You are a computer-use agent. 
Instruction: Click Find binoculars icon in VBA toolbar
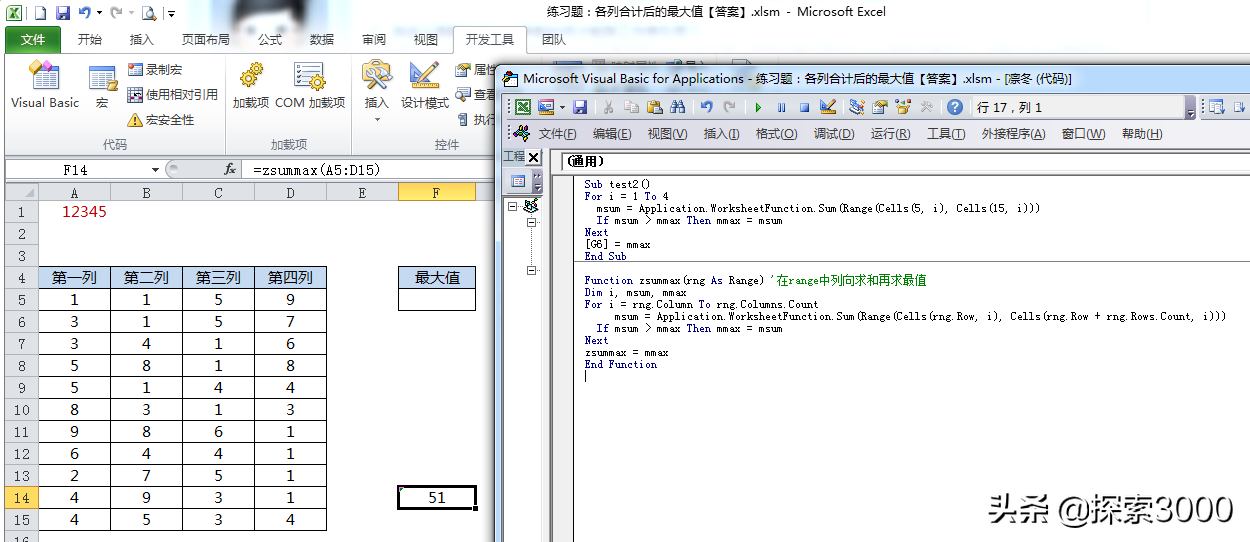point(678,107)
